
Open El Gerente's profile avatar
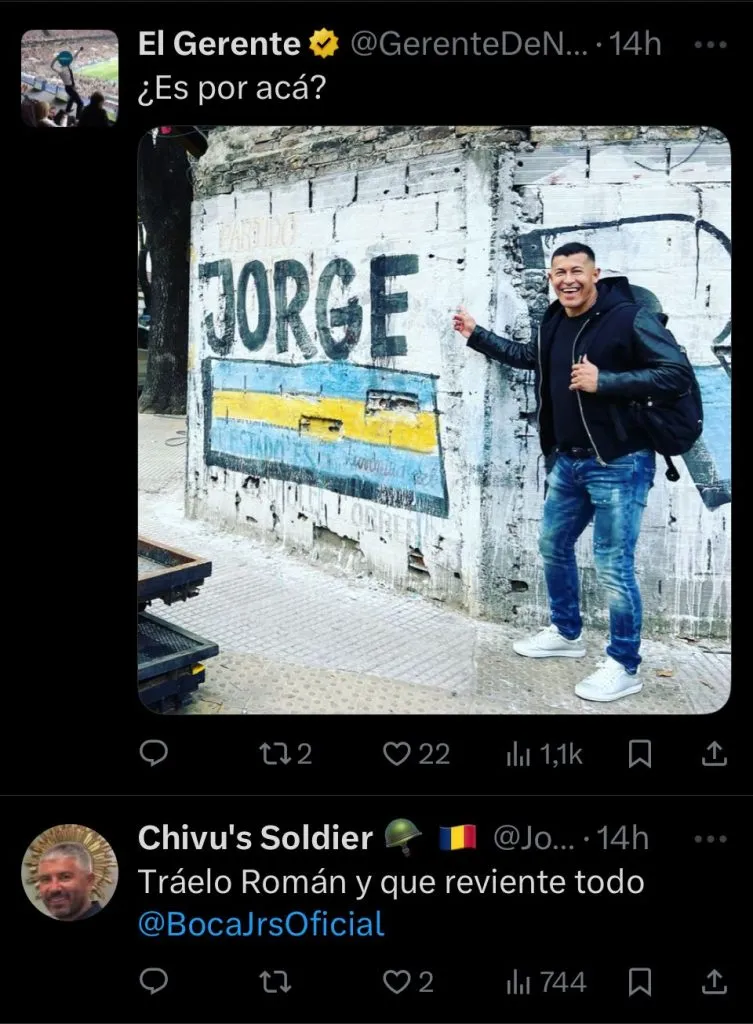[70, 78]
